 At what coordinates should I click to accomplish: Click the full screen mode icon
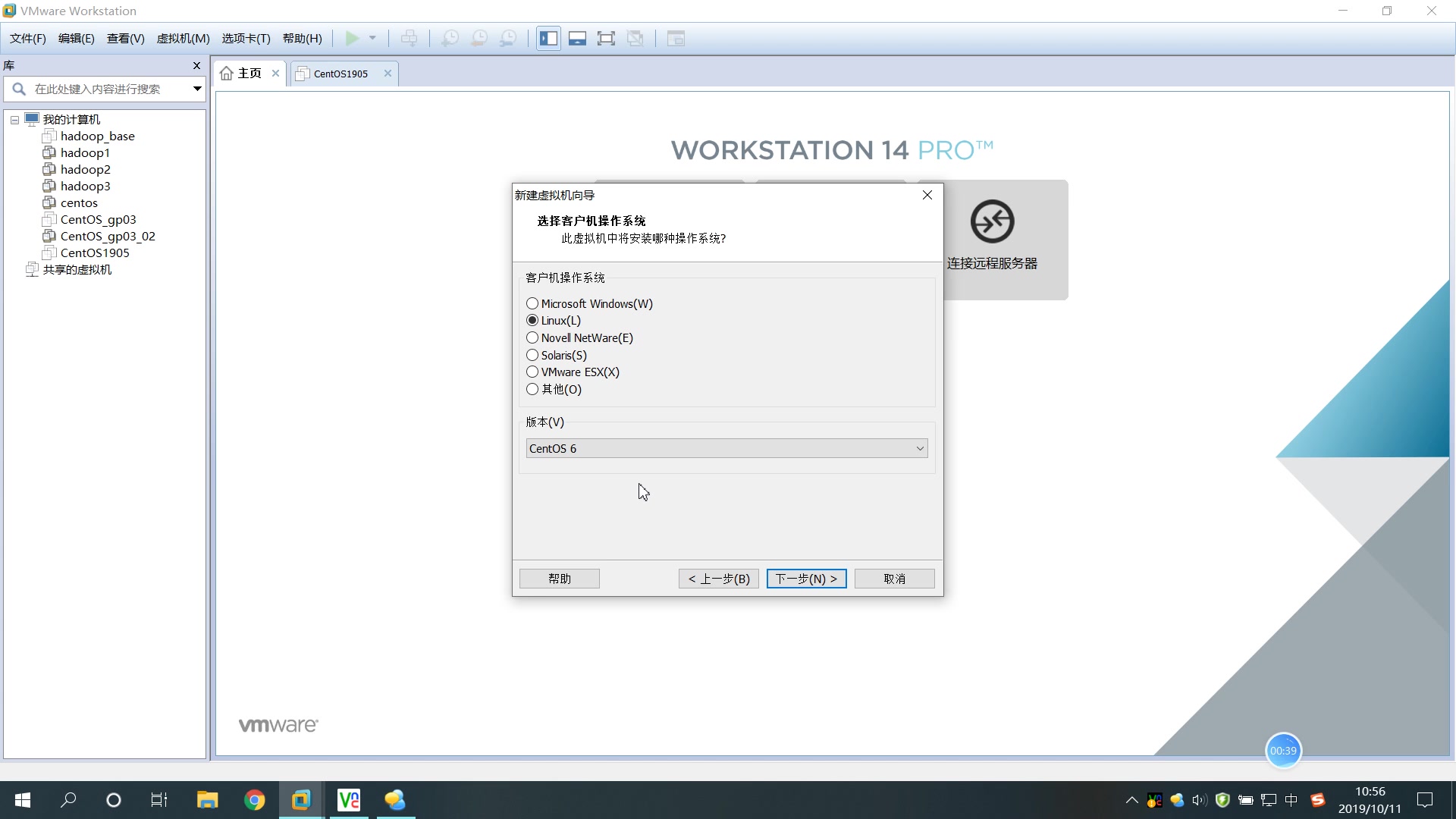pyautogui.click(x=606, y=38)
